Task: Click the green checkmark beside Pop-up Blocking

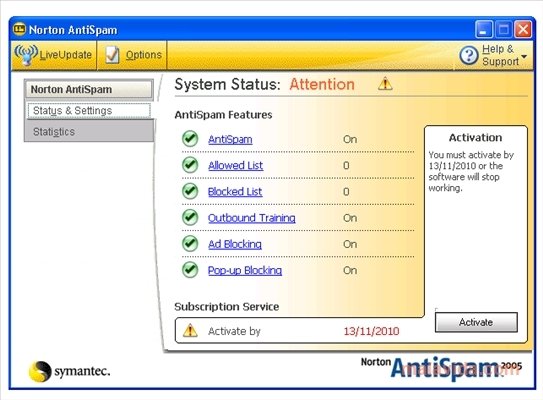Action: pos(190,270)
